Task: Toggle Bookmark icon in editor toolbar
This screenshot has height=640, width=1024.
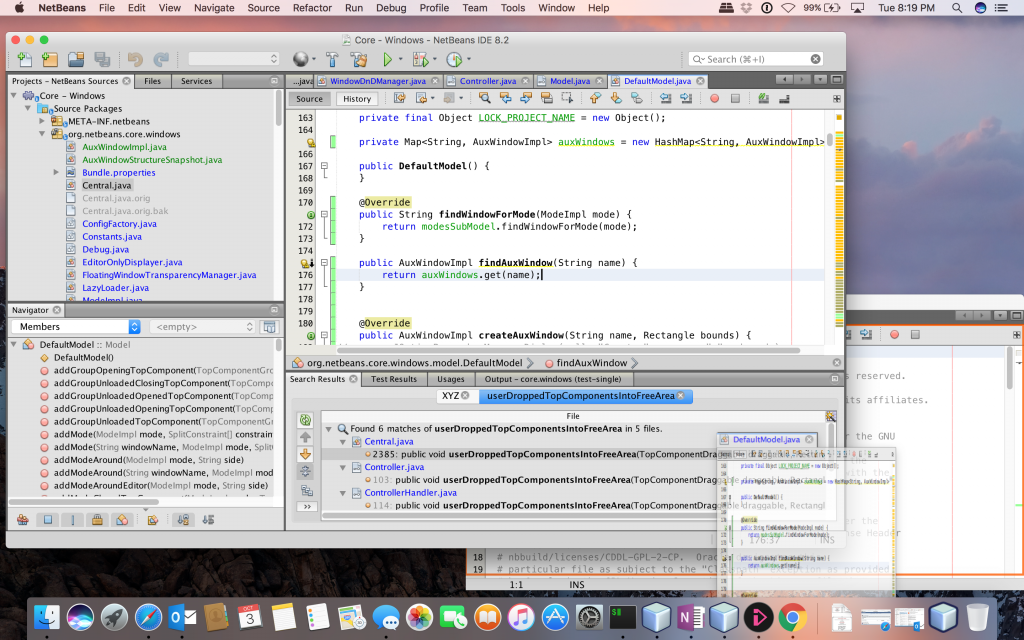Action: pos(637,99)
